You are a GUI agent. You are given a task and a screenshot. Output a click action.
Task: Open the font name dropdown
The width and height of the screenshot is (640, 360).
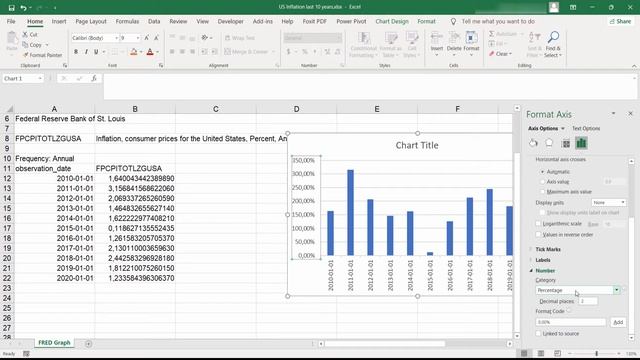(116, 38)
